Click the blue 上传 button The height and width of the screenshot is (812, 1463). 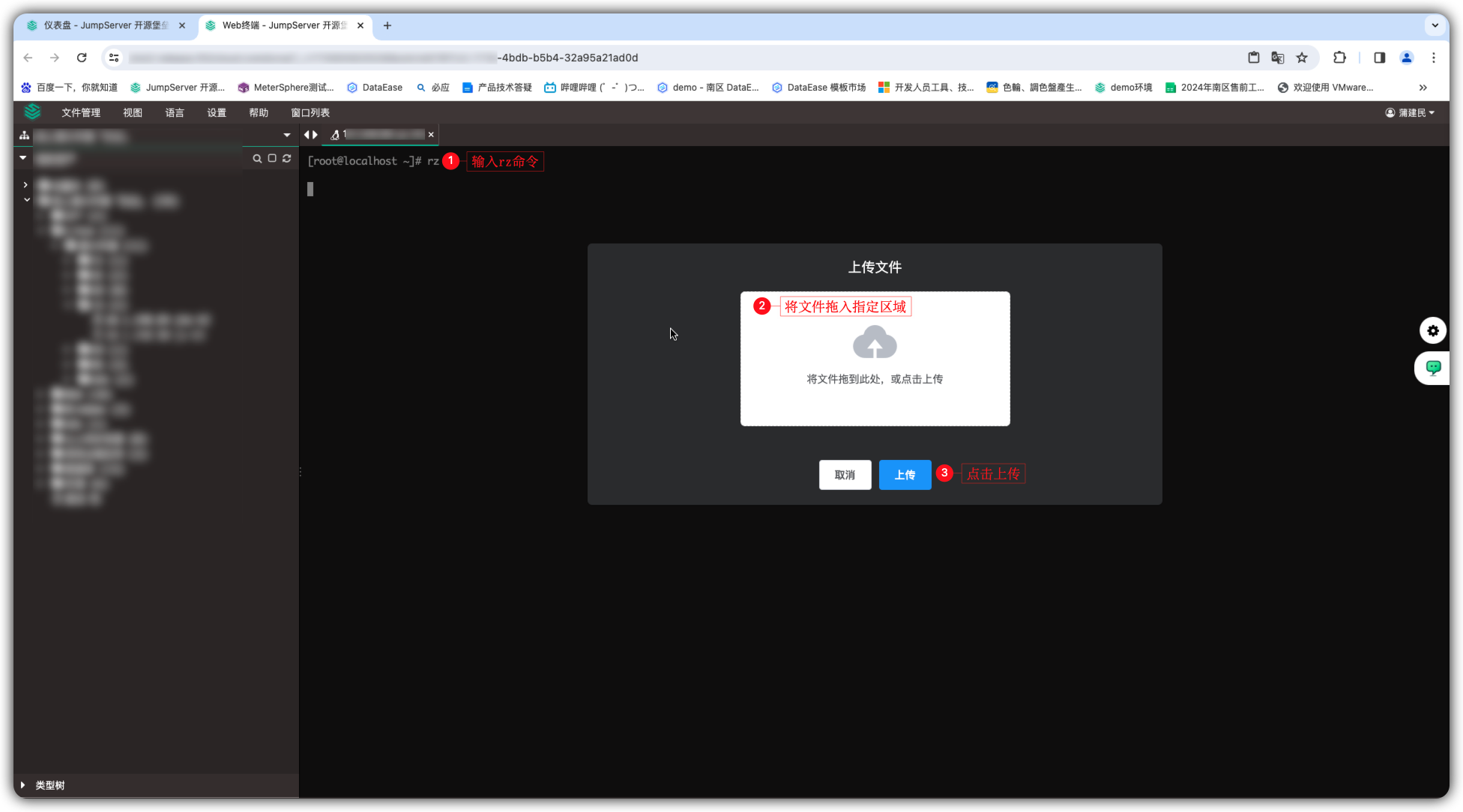[x=905, y=475]
